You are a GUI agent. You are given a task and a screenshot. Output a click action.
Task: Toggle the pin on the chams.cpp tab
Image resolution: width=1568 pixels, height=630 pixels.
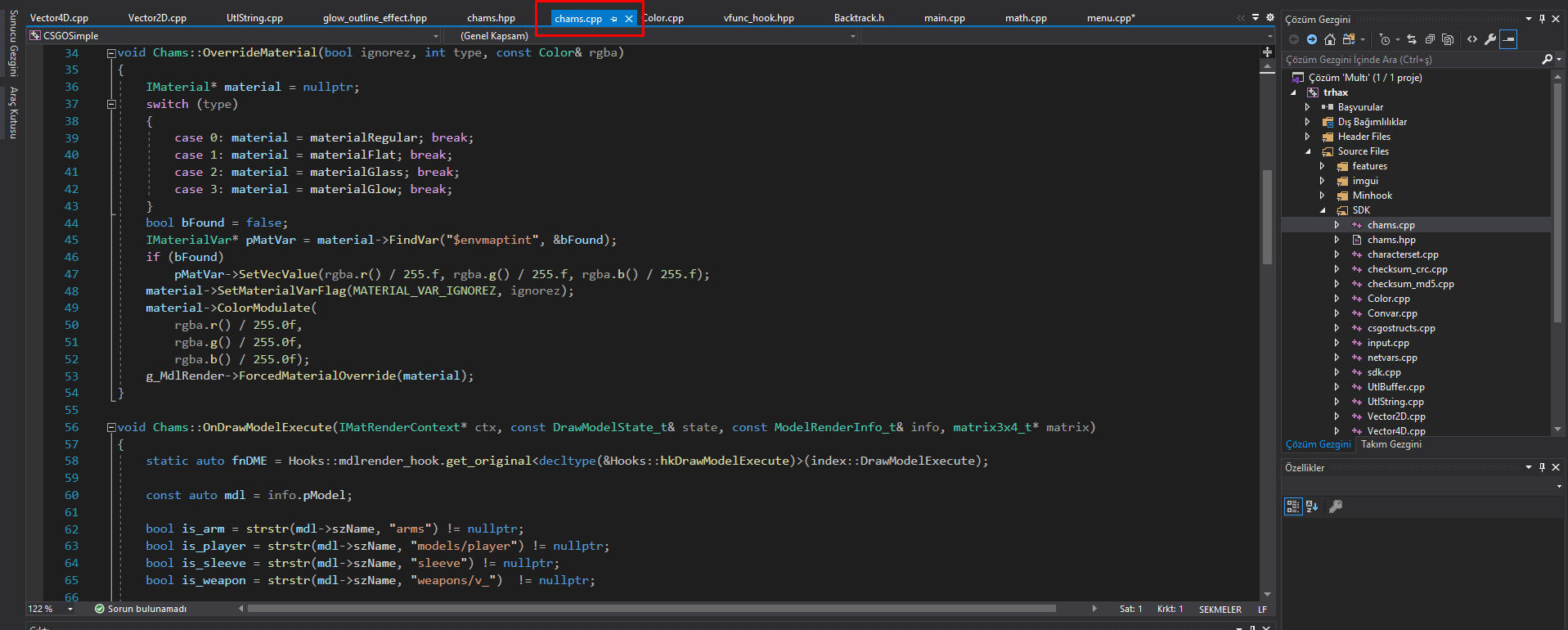(613, 18)
